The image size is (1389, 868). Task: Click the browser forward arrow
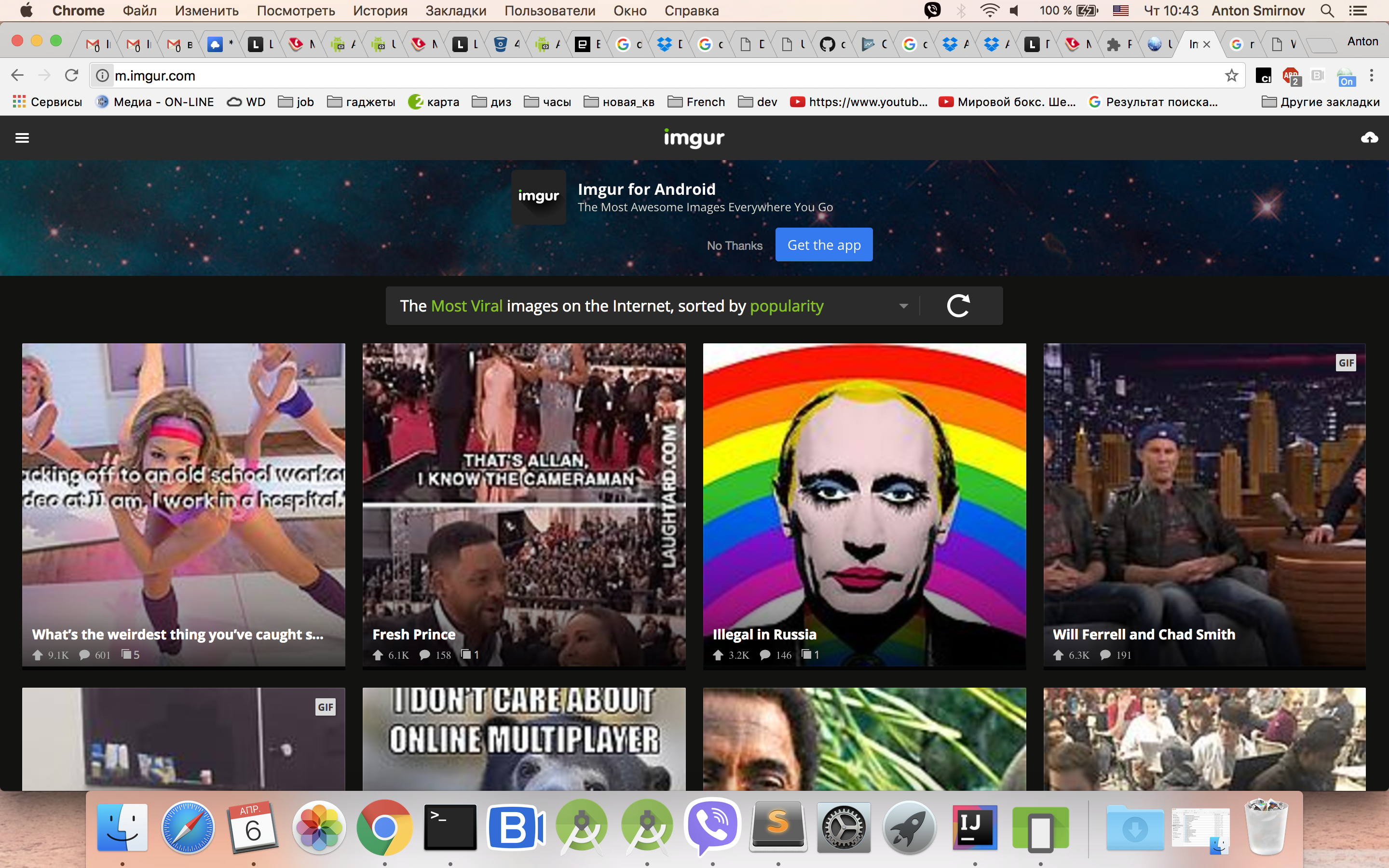[44, 75]
